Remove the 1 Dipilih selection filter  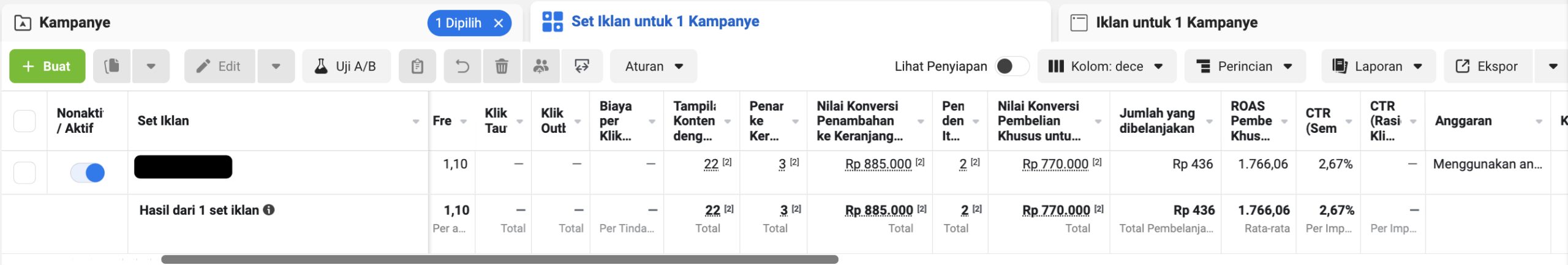(499, 23)
